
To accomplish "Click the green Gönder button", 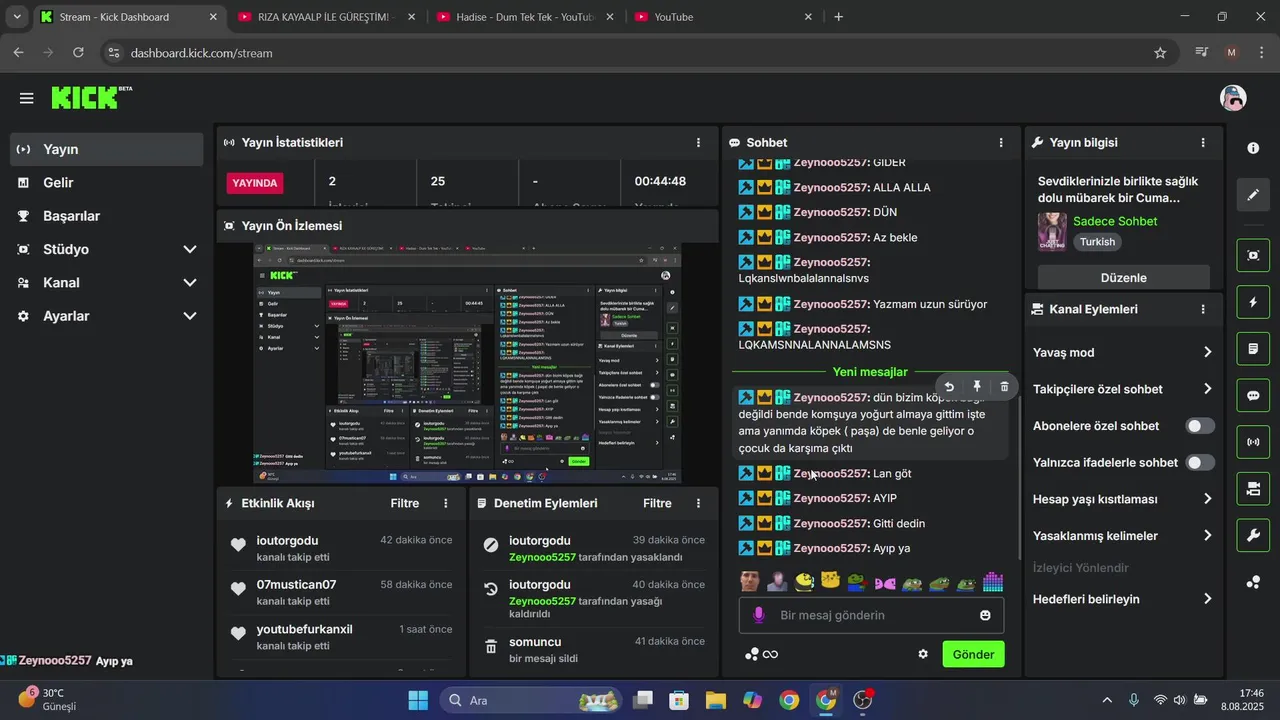I will [973, 654].
